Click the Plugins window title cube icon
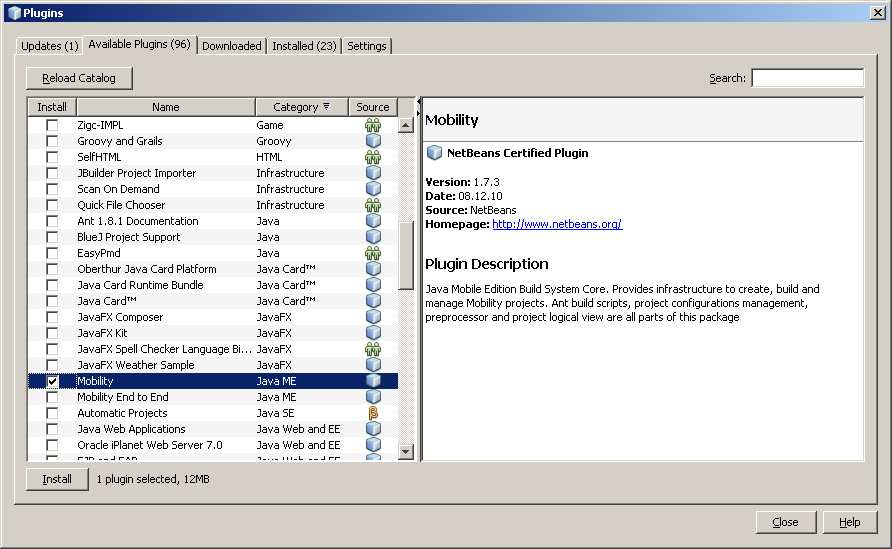This screenshot has width=892, height=549. (x=14, y=13)
